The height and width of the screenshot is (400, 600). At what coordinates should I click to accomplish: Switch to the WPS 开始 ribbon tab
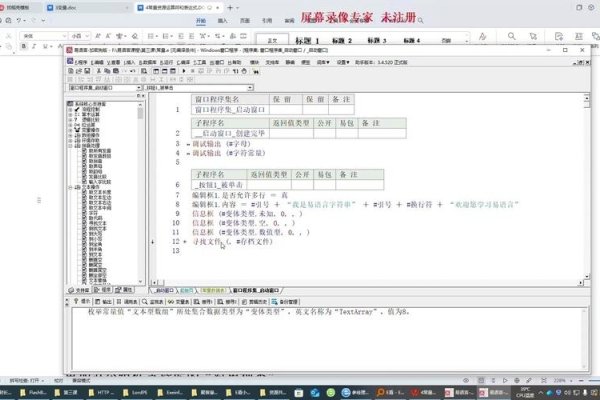click(x=201, y=21)
